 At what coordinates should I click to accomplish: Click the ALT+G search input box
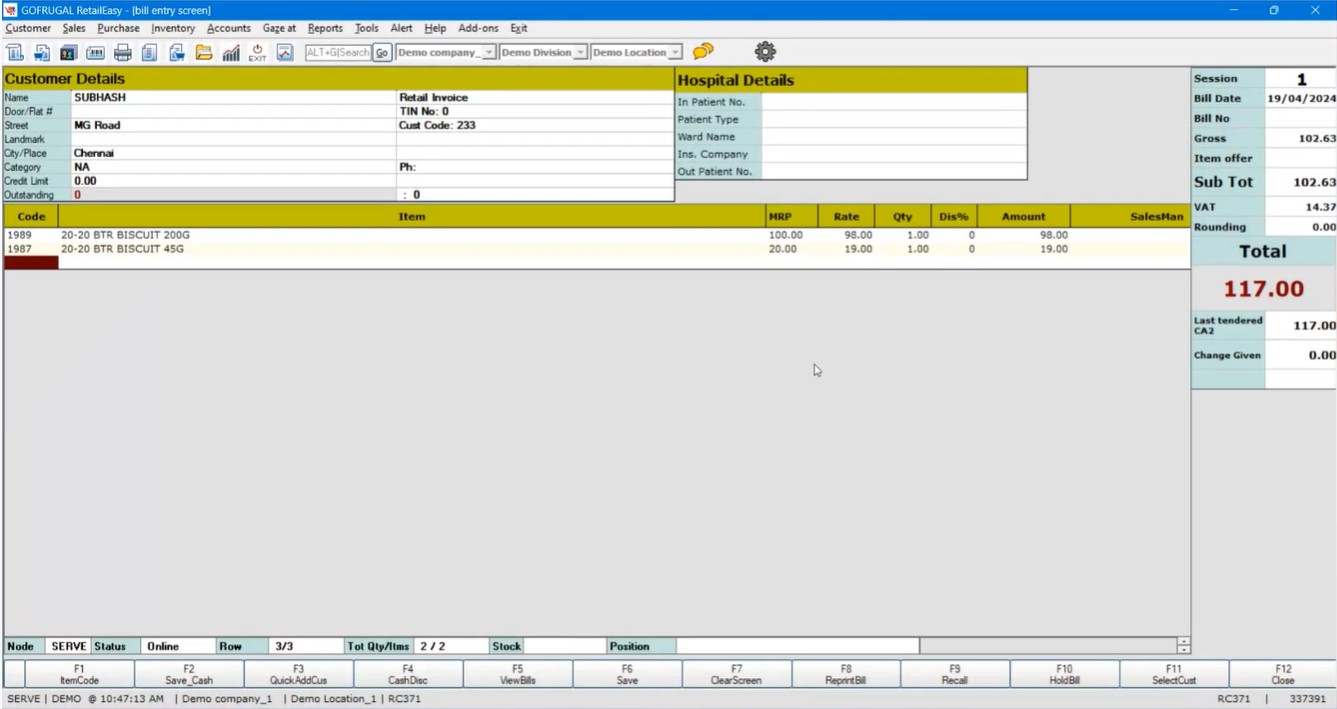pos(338,52)
